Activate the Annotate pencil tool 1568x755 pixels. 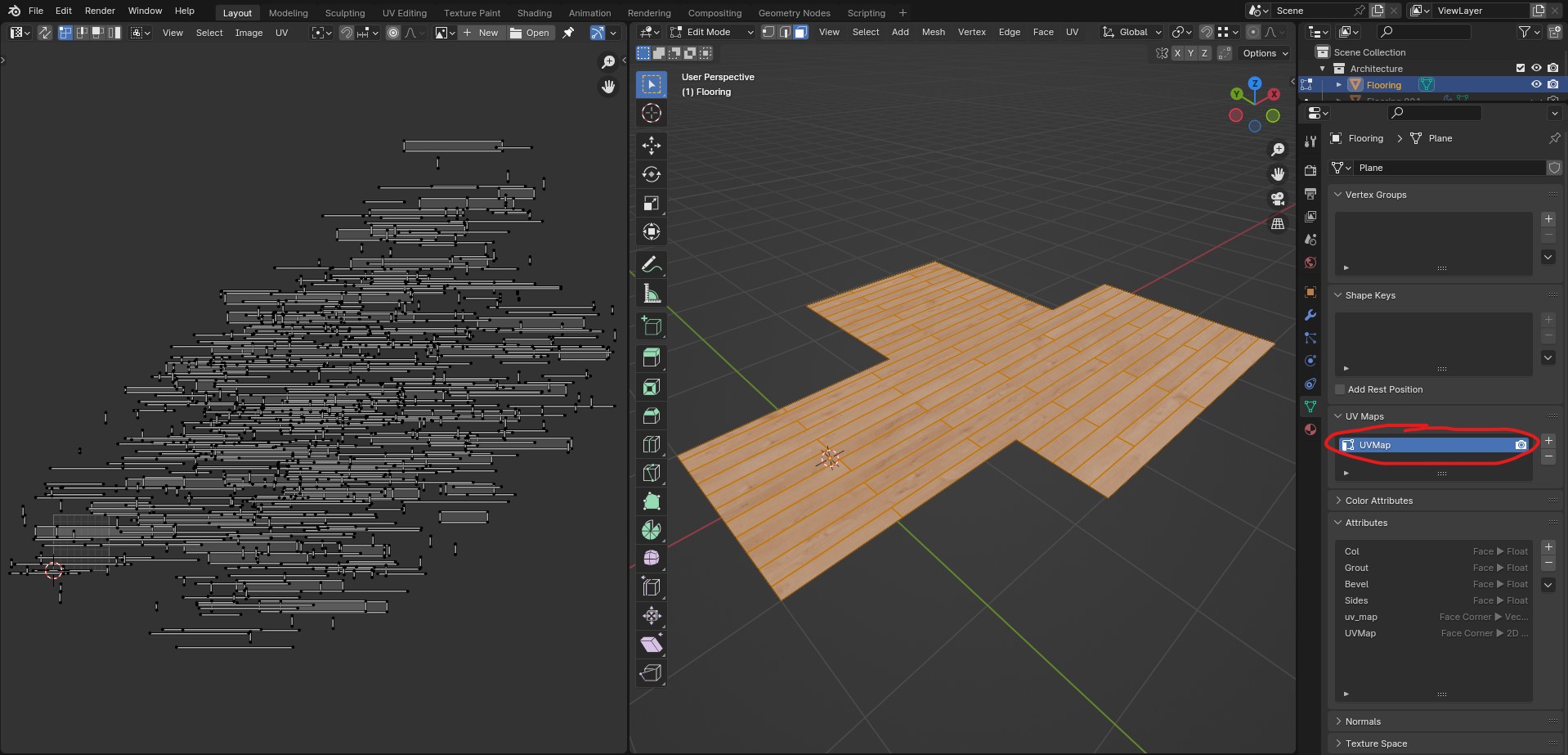click(x=651, y=264)
